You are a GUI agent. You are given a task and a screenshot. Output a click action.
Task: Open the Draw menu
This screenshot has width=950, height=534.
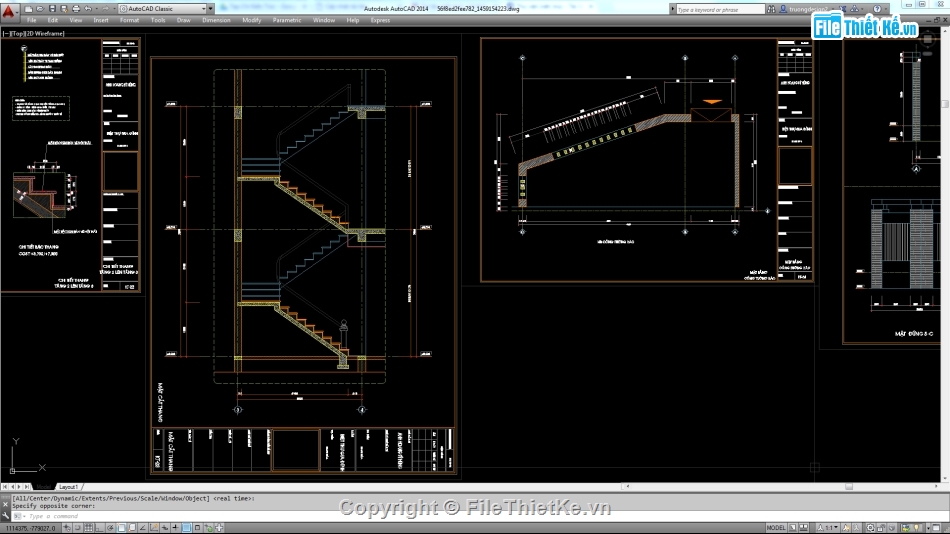184,20
